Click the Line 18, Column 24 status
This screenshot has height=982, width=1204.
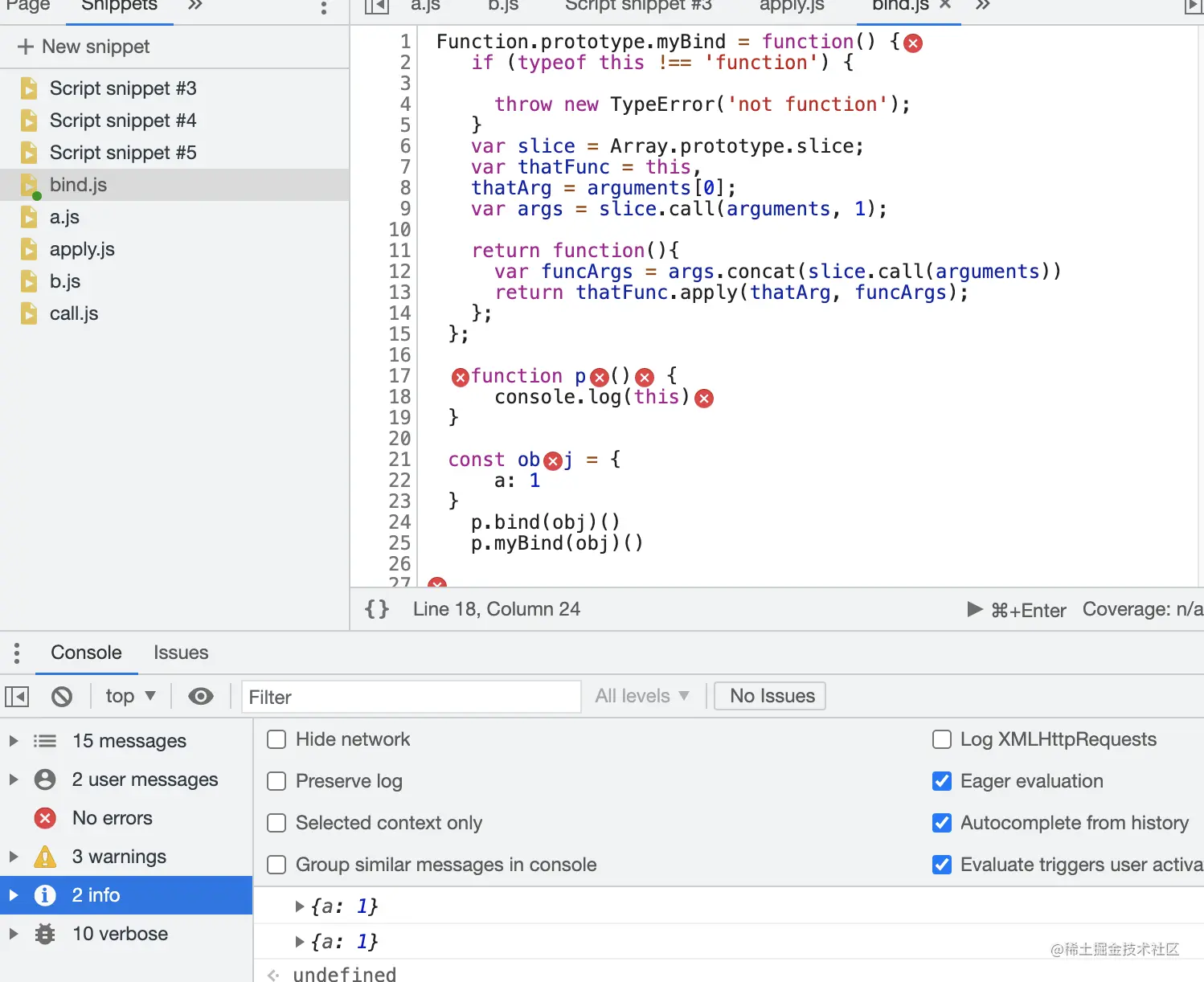[497, 609]
